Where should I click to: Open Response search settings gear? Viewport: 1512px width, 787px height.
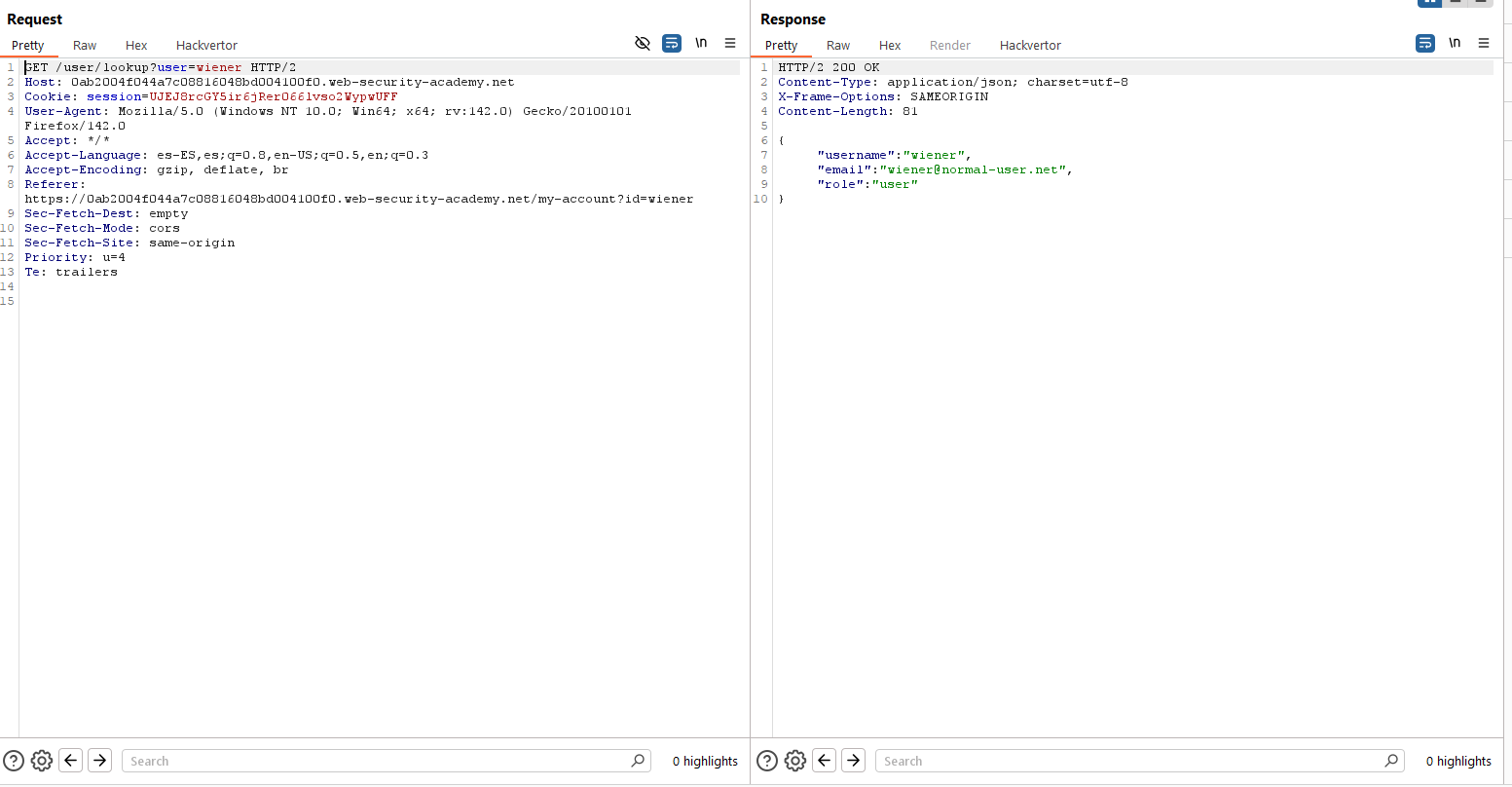(795, 761)
